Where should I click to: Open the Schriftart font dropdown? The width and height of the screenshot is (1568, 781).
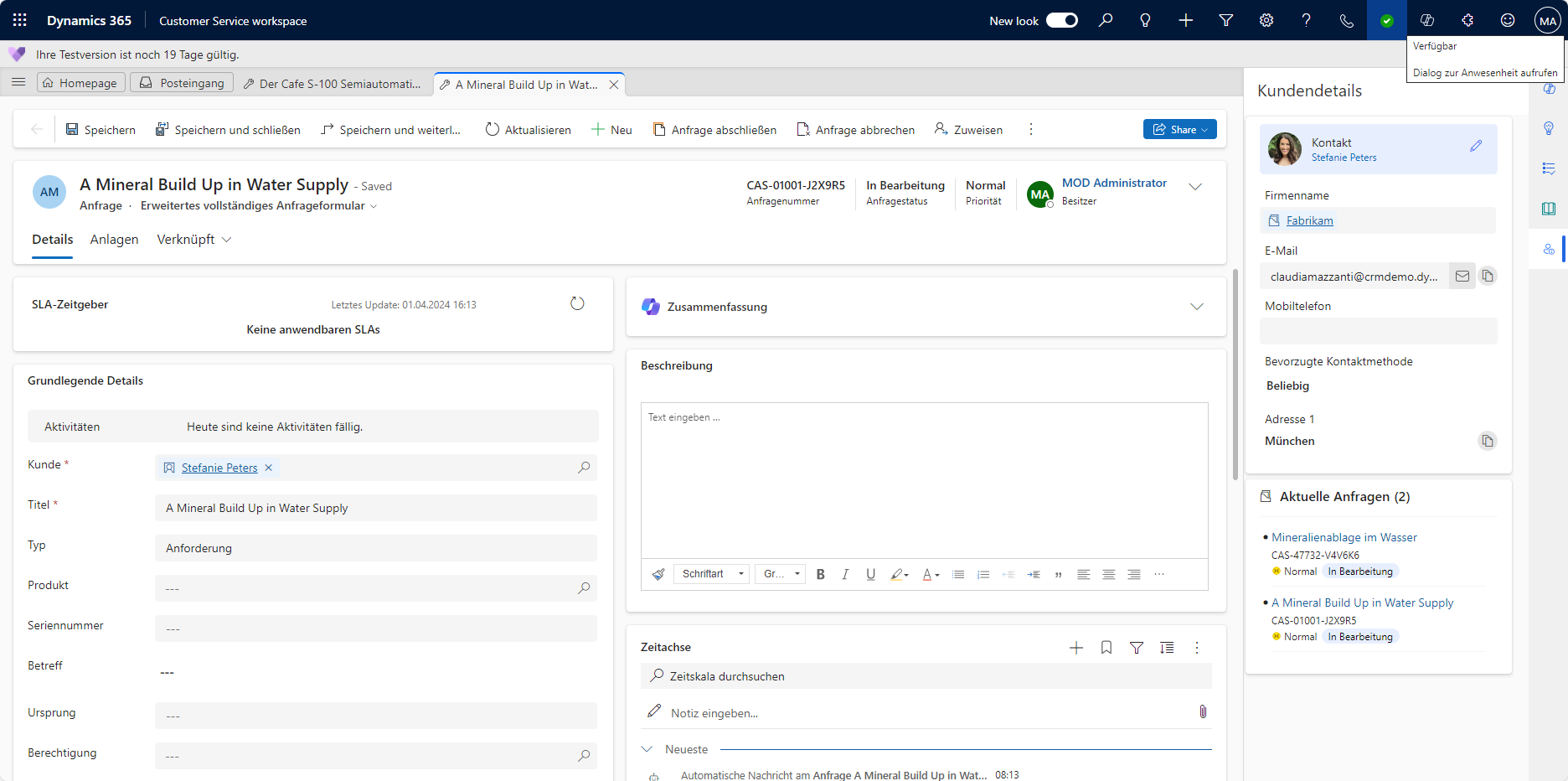point(710,574)
